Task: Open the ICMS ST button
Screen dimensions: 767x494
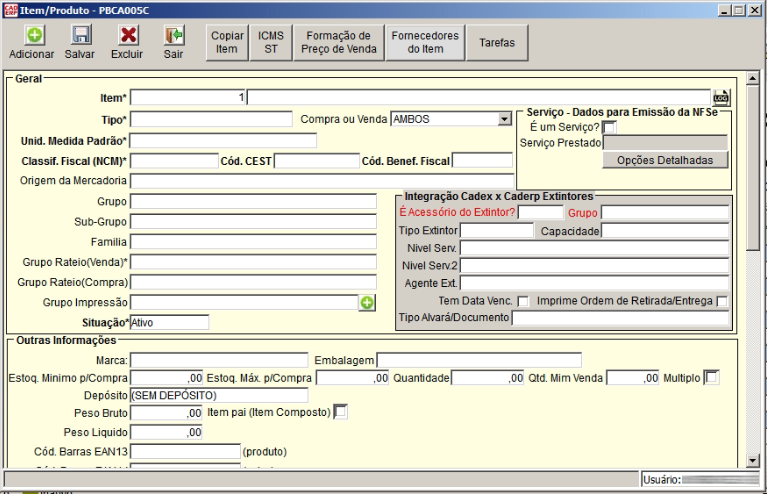Action: (x=271, y=43)
